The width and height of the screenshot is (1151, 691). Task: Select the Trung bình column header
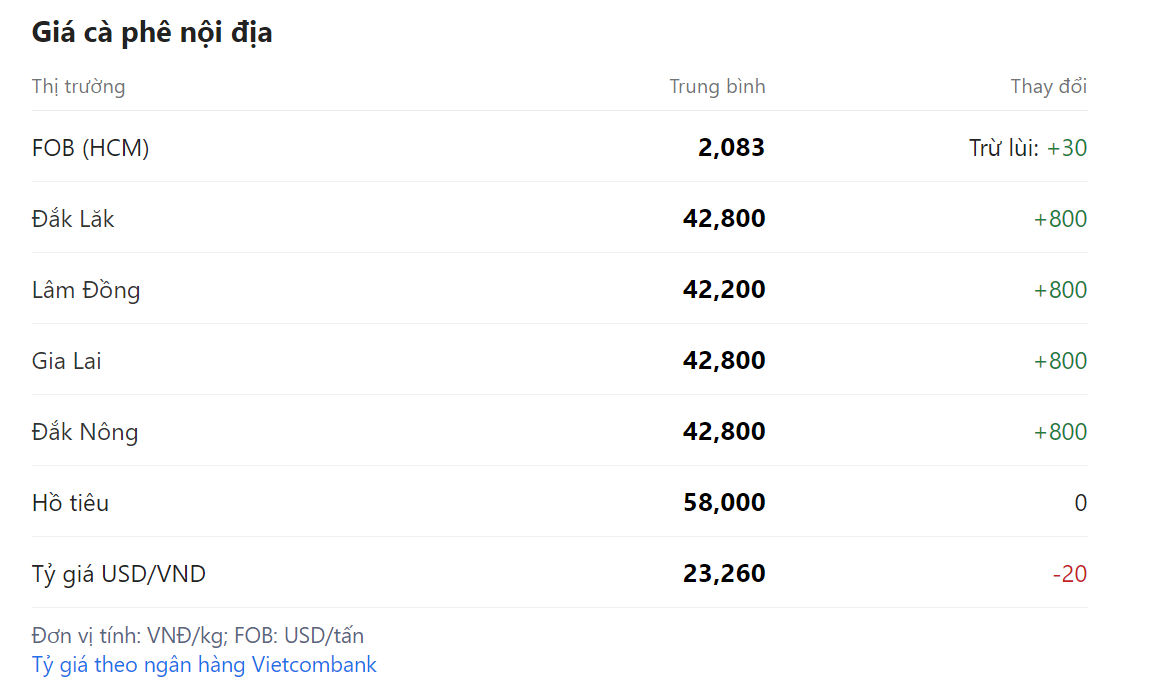(717, 87)
